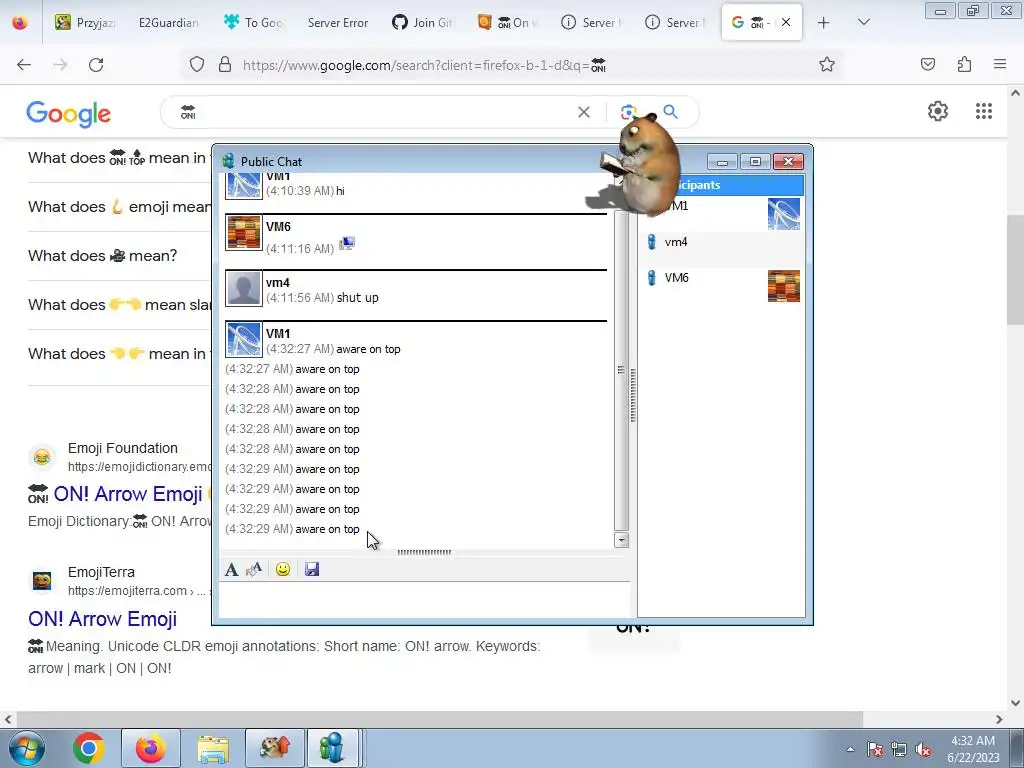Go back with the Firefox back arrow
1024x768 pixels.
[24, 65]
